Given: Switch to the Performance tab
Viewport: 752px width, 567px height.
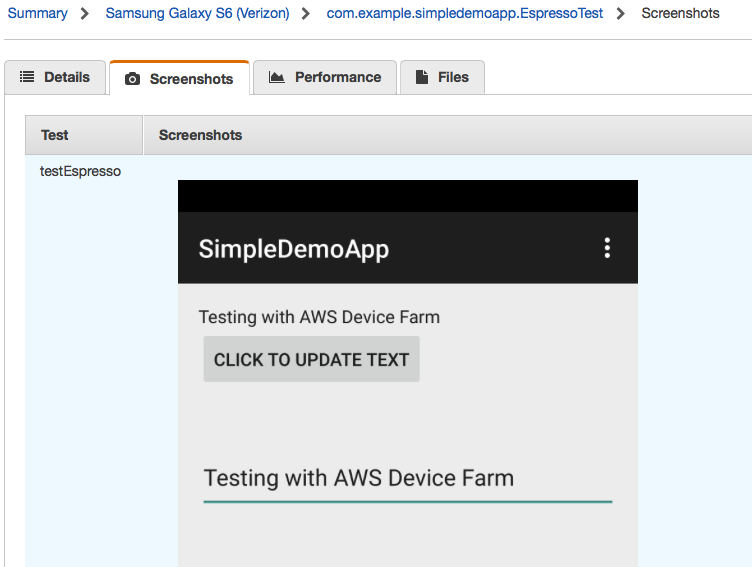Looking at the screenshot, I should pyautogui.click(x=325, y=77).
